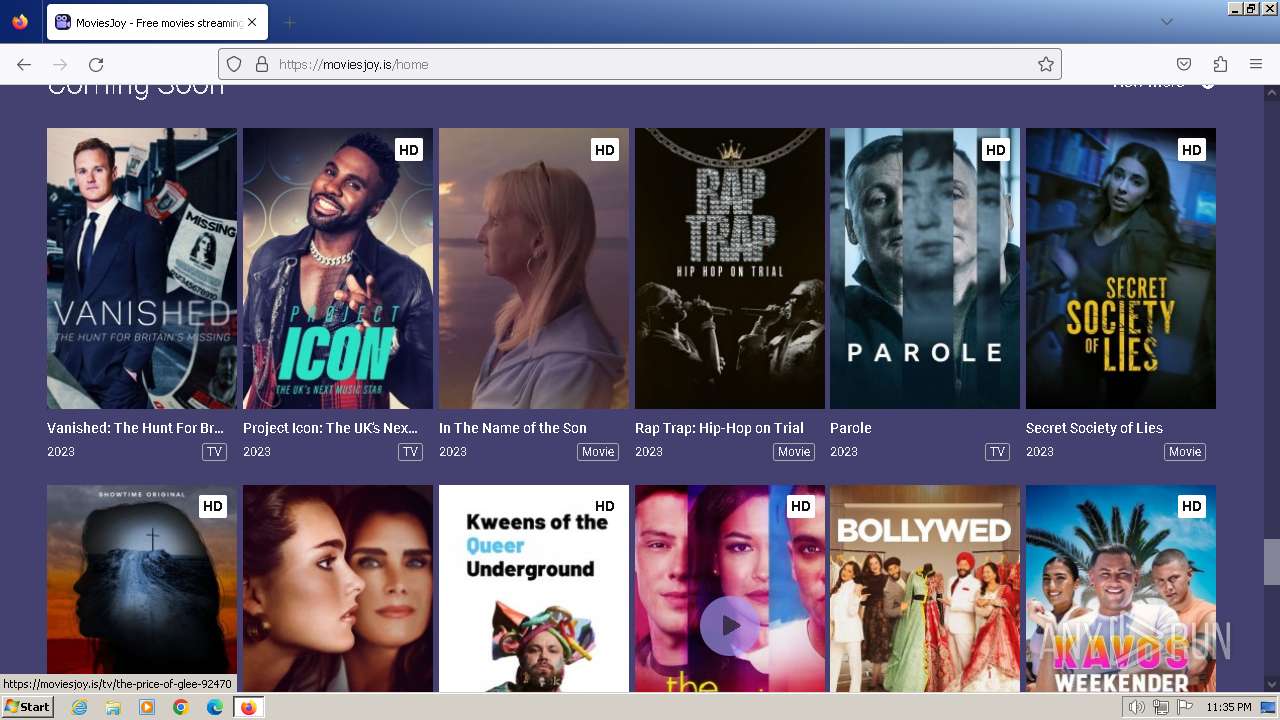Open the Vanished poster thumbnail

142,268
